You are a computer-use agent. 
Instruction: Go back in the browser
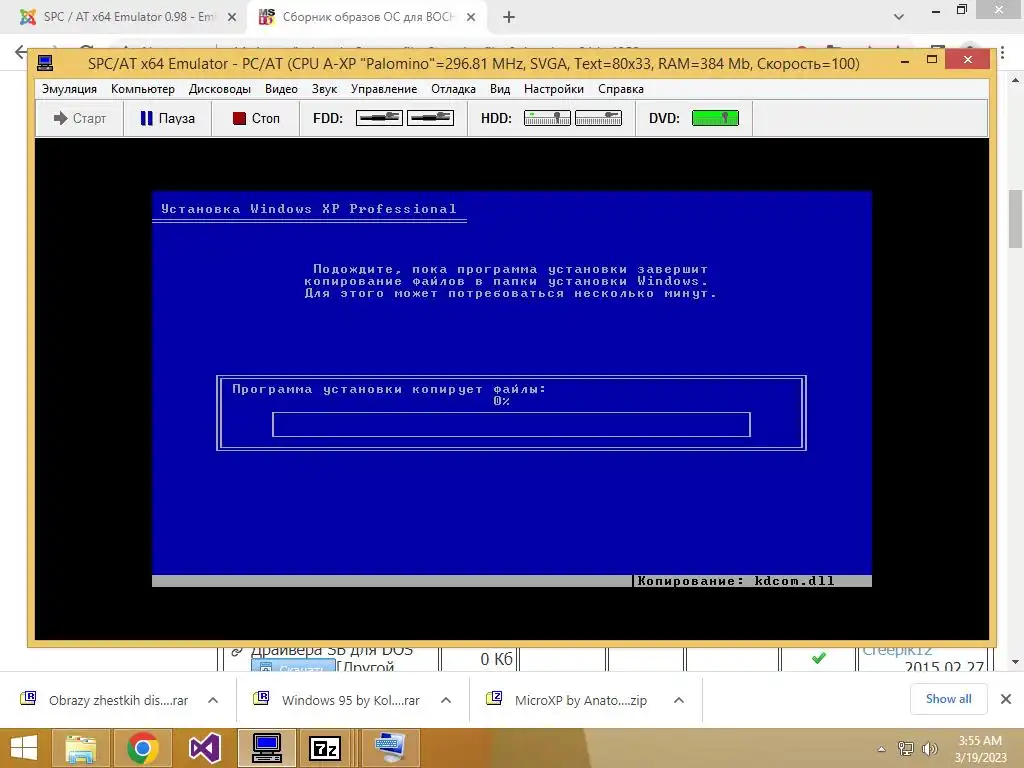(x=21, y=51)
